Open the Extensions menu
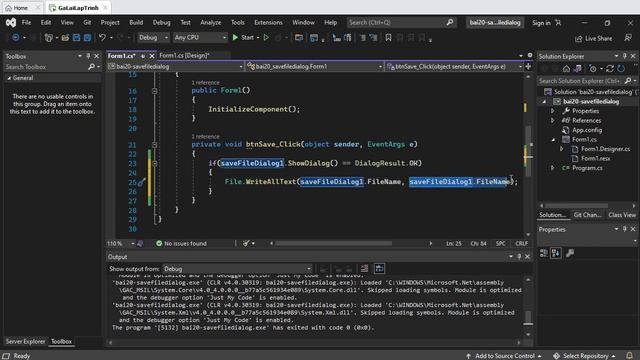 pos(268,22)
